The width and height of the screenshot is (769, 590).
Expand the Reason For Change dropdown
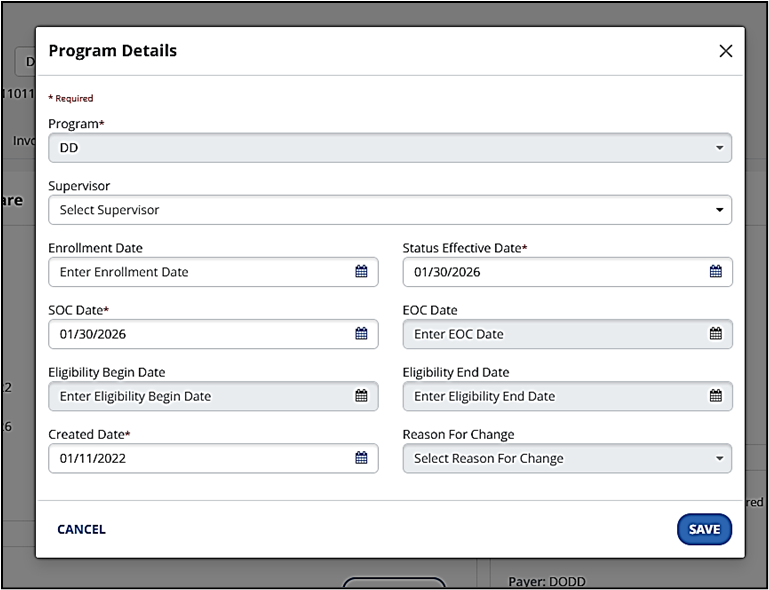pos(567,458)
